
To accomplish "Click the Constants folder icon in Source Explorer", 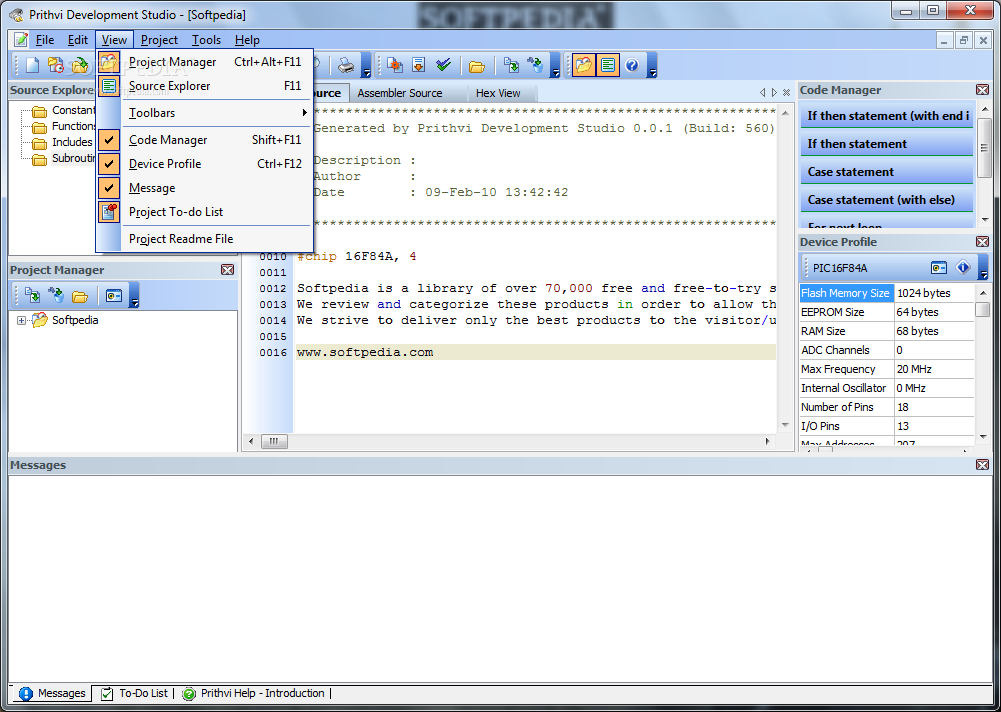I will point(40,111).
